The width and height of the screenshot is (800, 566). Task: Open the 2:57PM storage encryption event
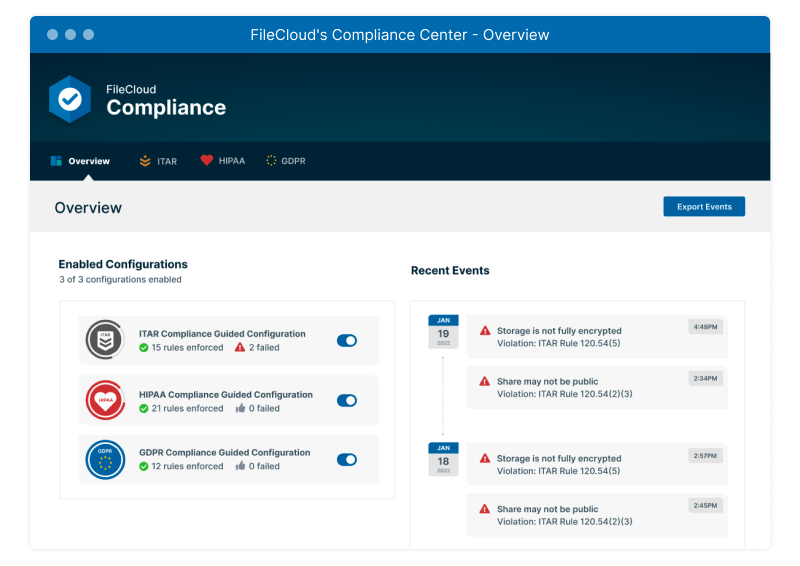(x=597, y=464)
